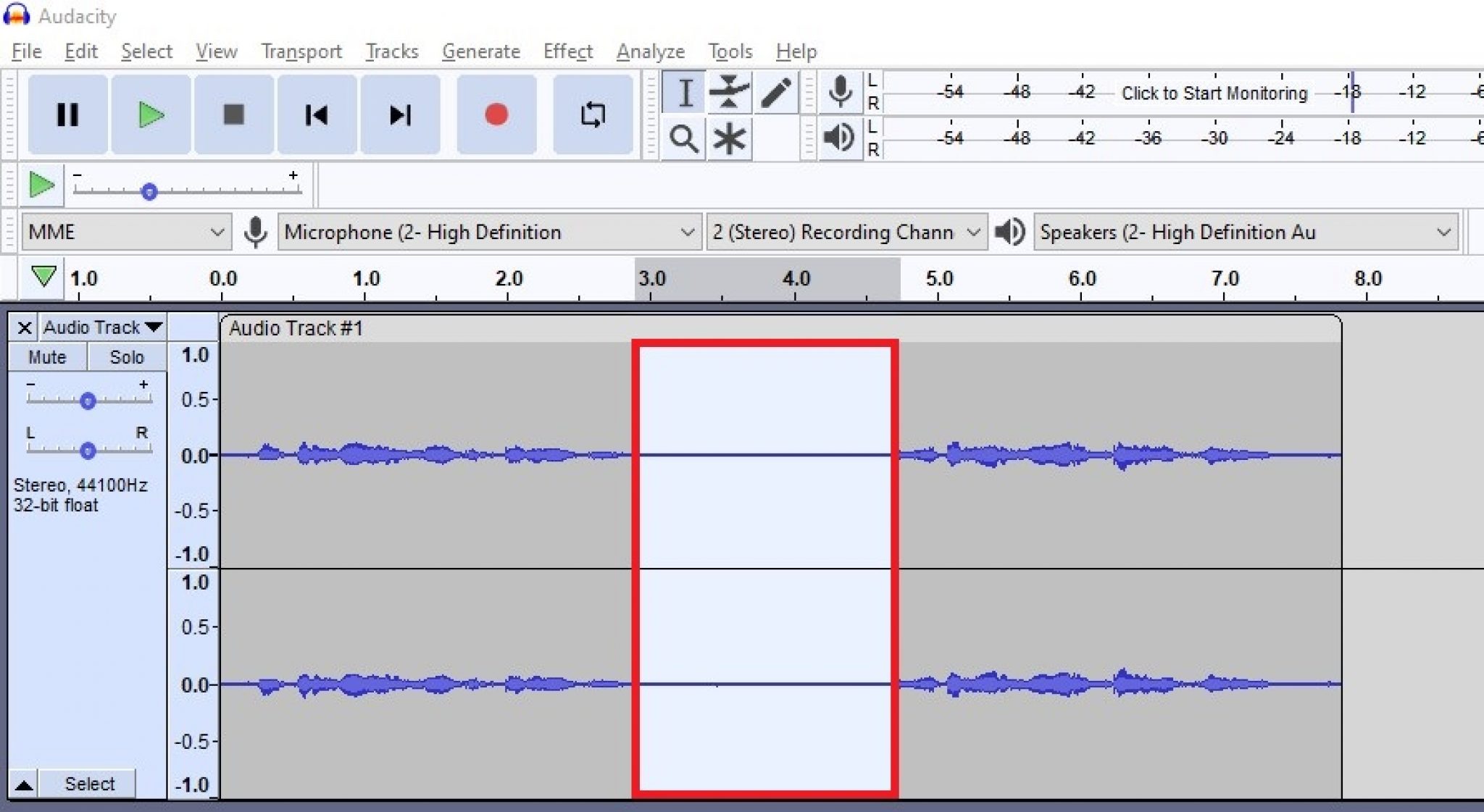Click the track's Select button

[x=90, y=783]
